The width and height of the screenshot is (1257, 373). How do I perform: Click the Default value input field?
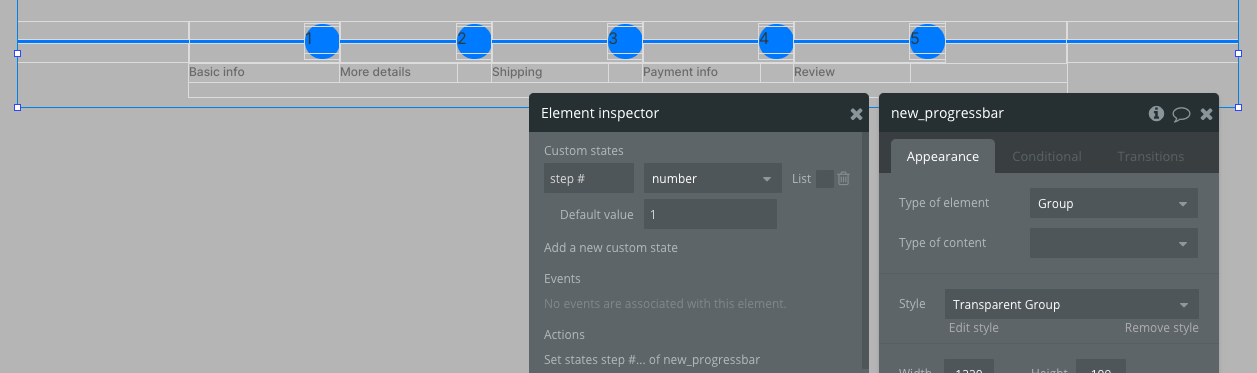[x=710, y=214]
